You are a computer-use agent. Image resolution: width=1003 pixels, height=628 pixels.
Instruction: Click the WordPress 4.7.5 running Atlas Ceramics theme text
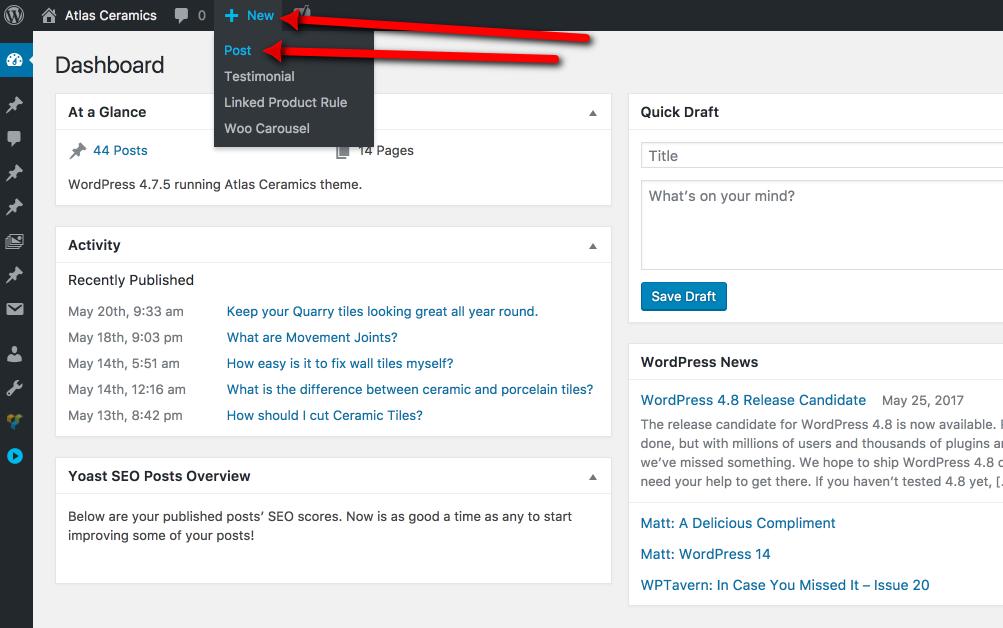215,185
